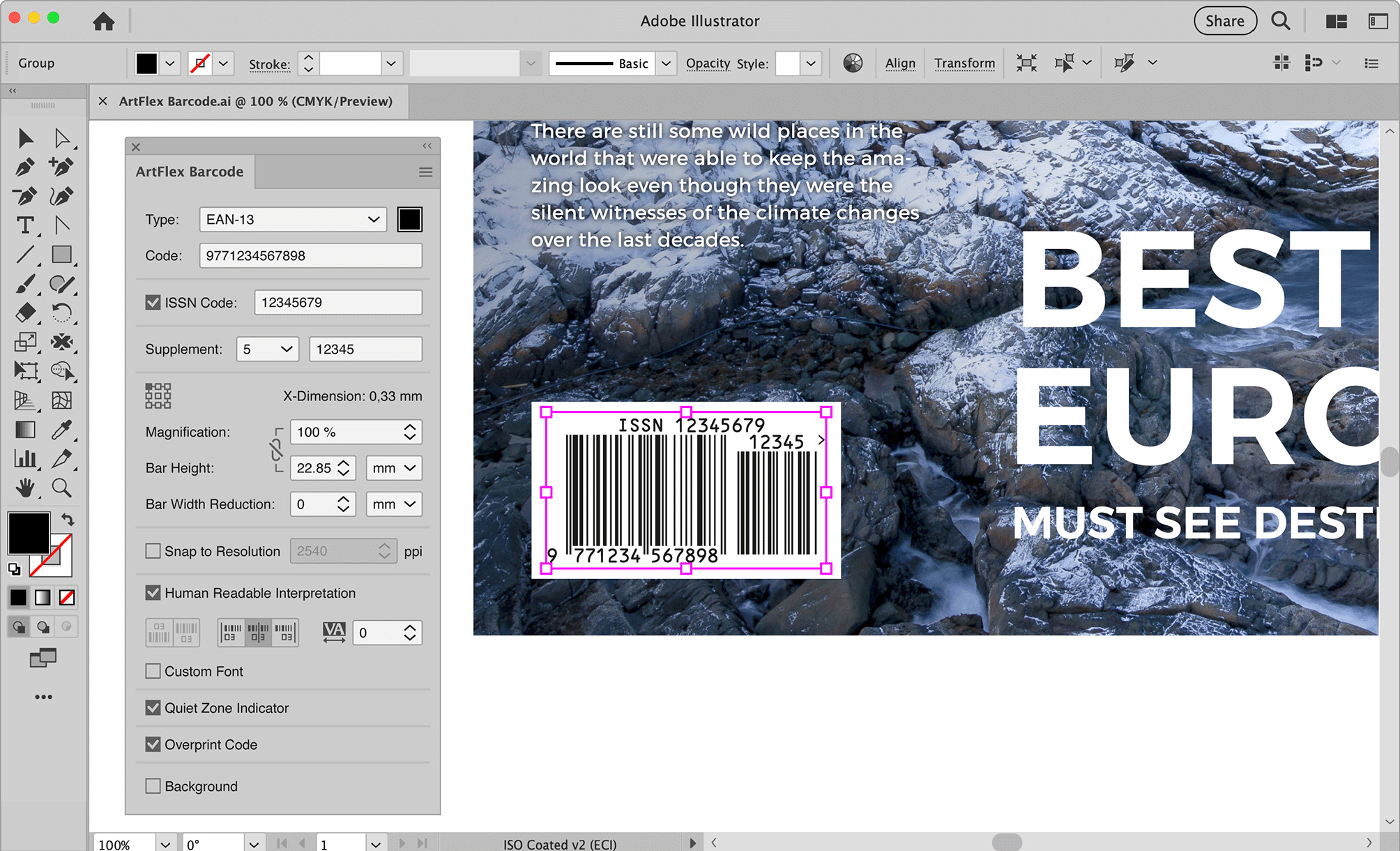
Task: Activate the Hand tool
Action: coord(25,488)
